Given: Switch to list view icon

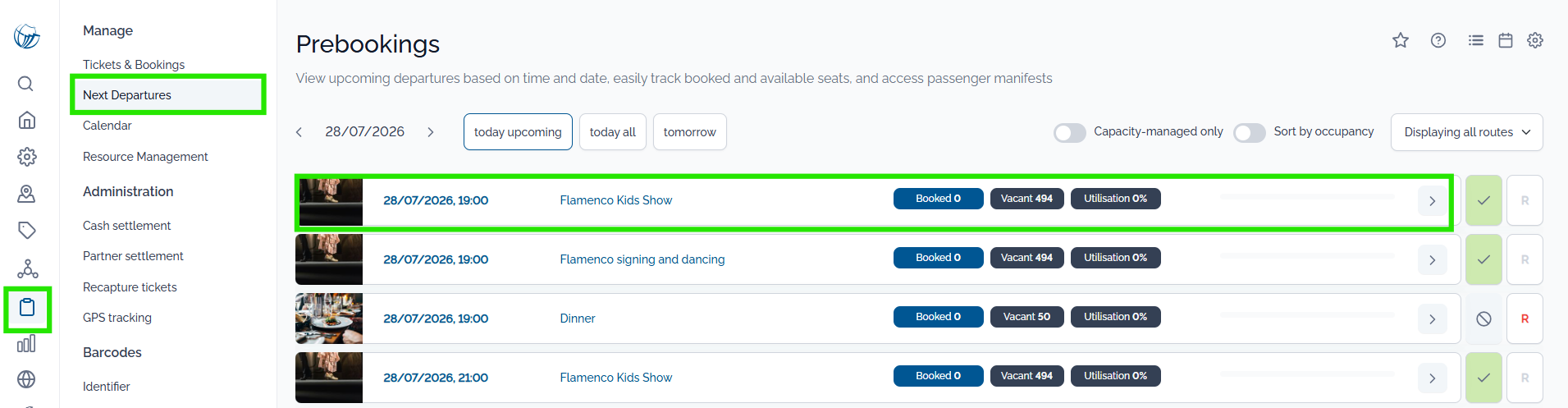Looking at the screenshot, I should click(x=1476, y=40).
